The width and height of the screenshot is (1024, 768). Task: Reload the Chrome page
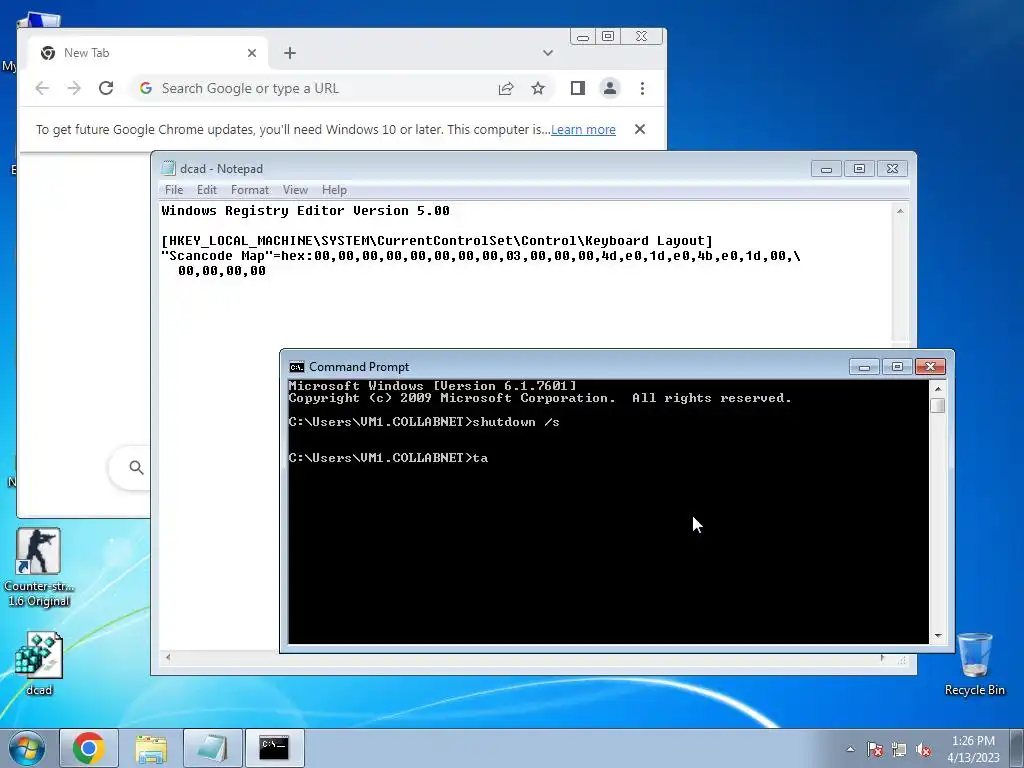pyautogui.click(x=106, y=88)
